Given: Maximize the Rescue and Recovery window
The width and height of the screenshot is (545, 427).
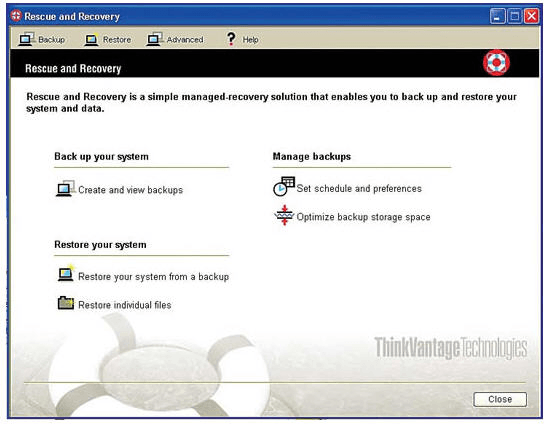Looking at the screenshot, I should [514, 16].
